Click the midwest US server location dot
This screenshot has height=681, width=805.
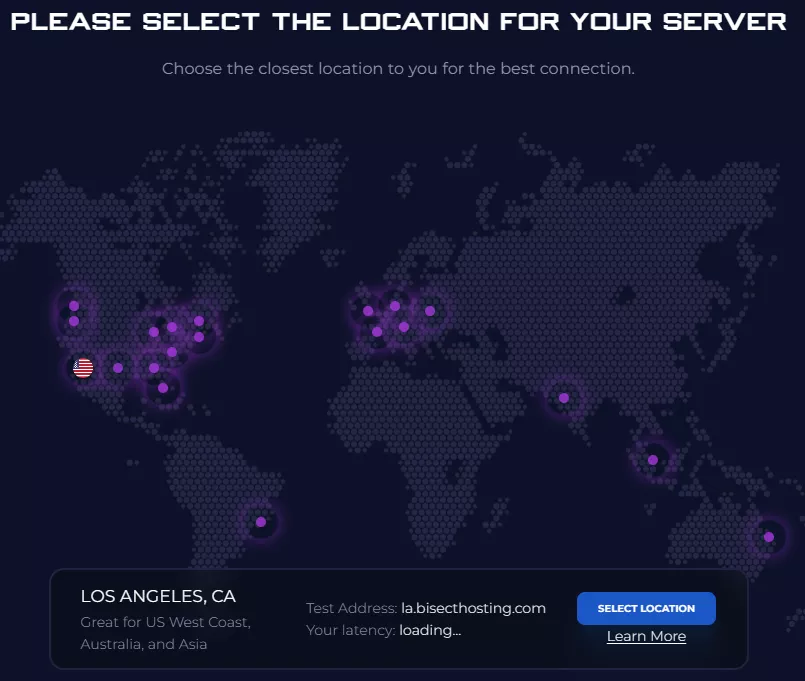154,333
